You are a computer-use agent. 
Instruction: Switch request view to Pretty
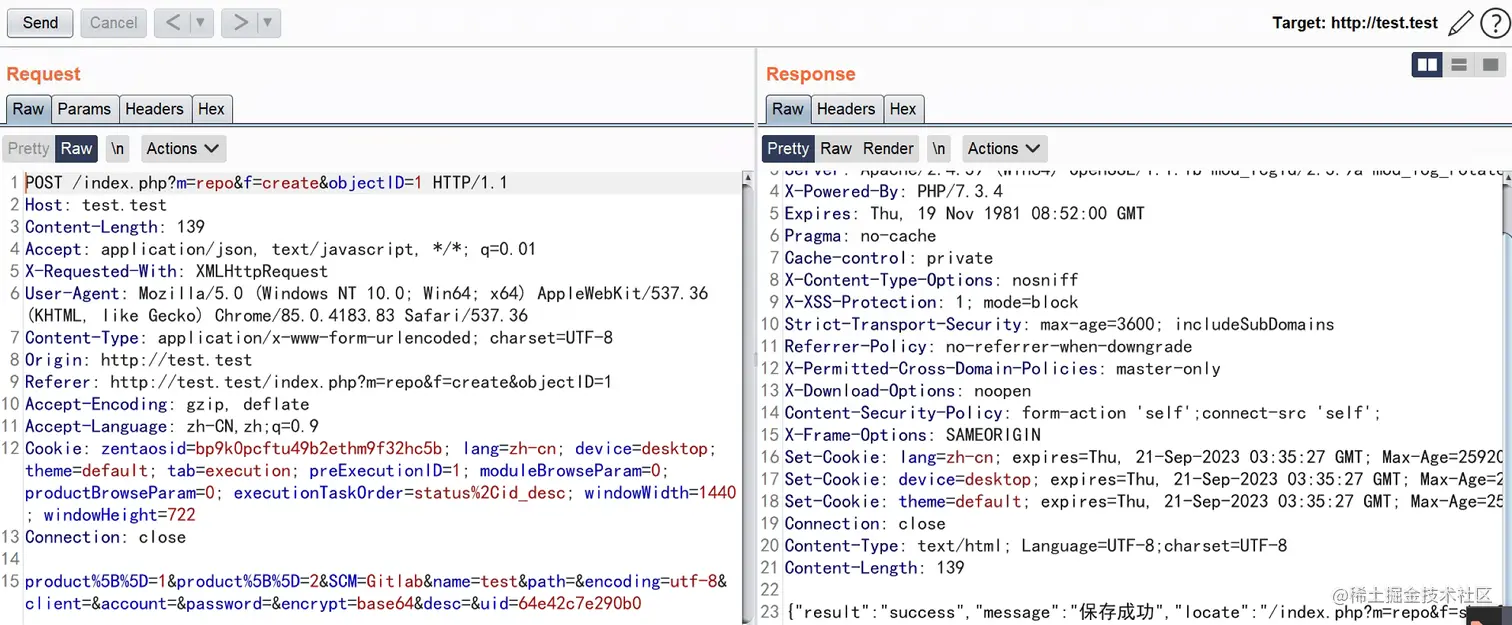28,149
